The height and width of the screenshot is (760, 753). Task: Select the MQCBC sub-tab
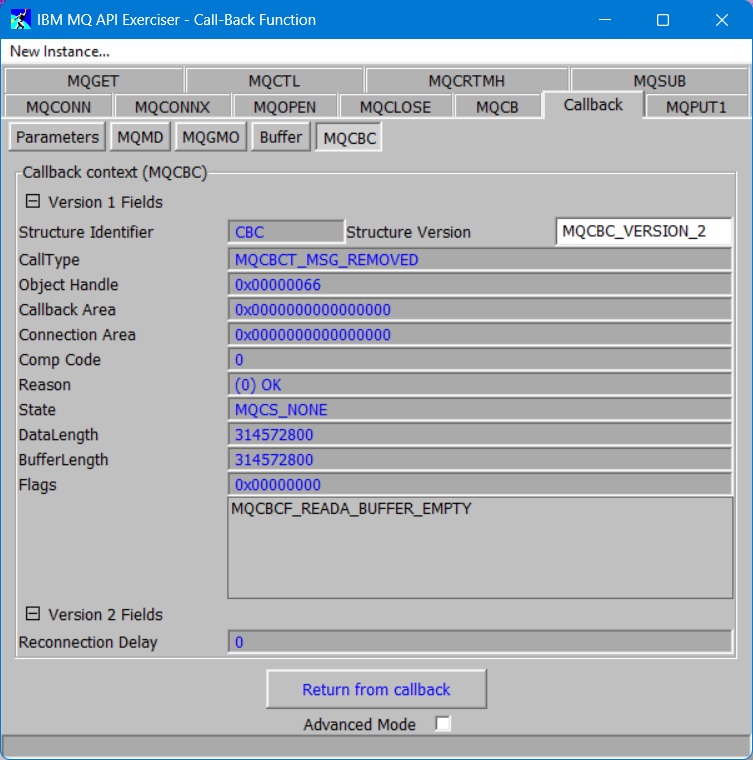[x=349, y=138]
